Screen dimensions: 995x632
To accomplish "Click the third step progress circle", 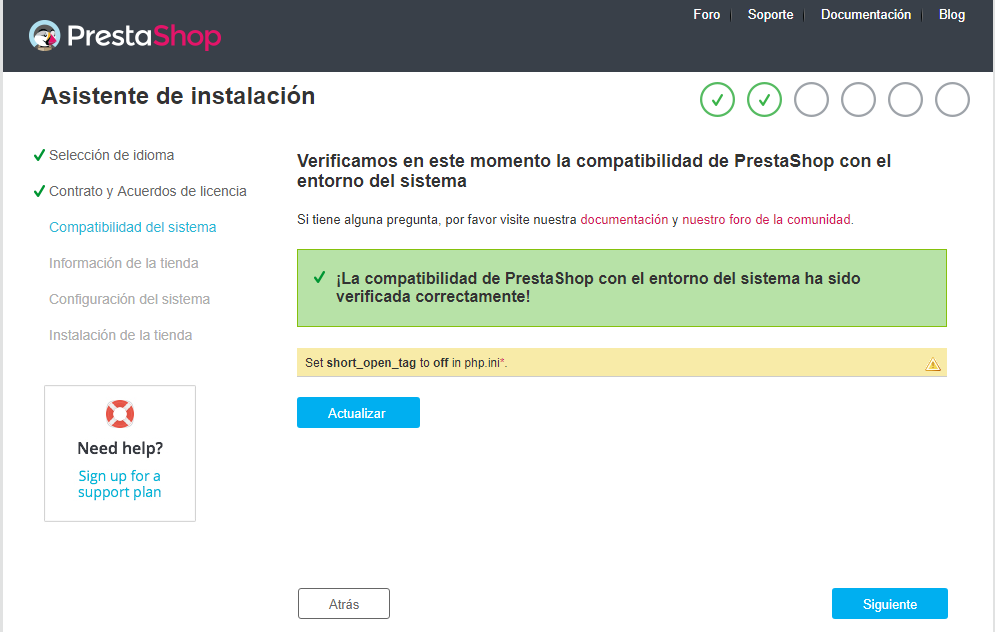I will (x=811, y=100).
